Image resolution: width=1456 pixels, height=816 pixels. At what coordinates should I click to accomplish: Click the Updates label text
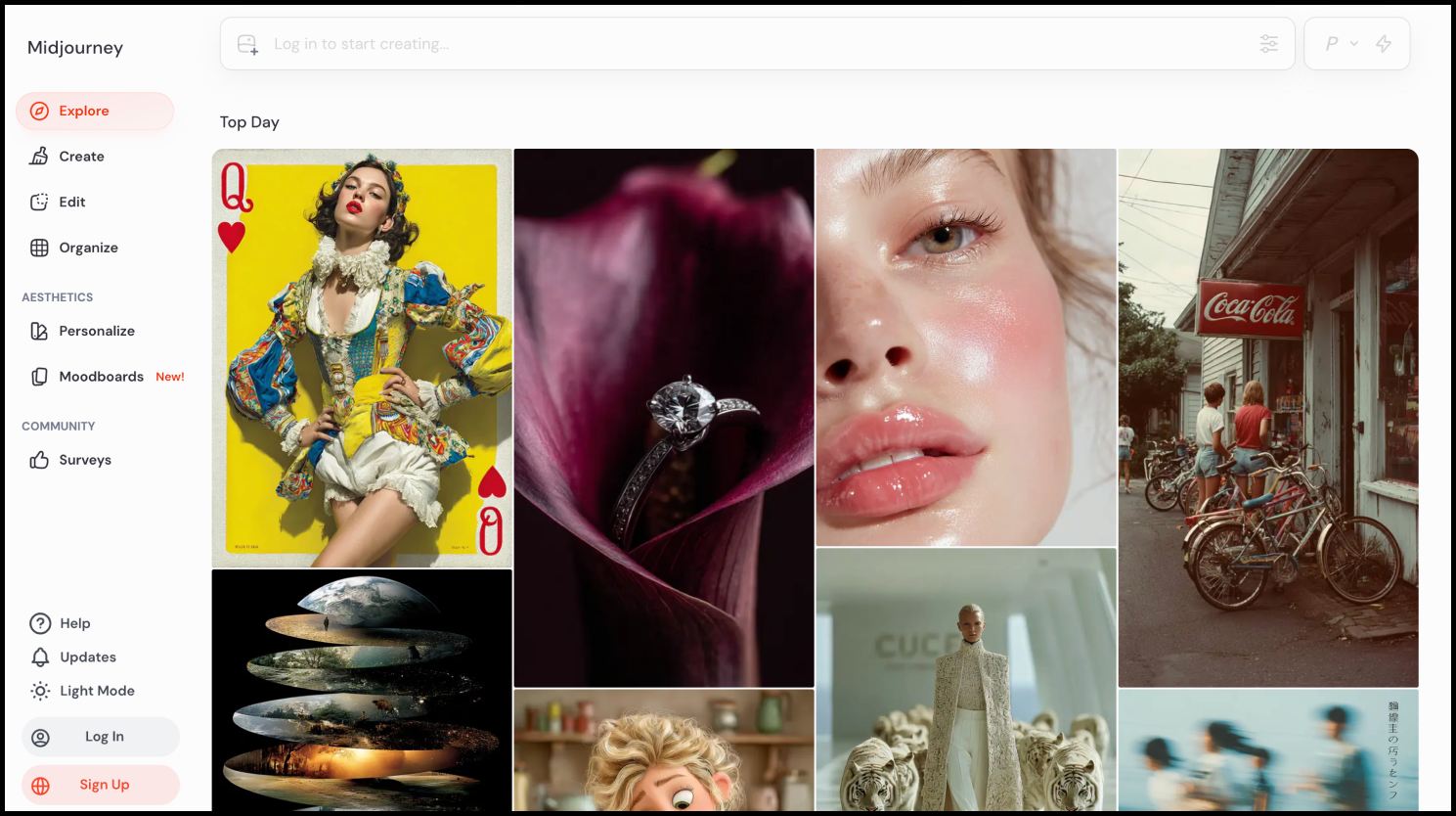[x=88, y=657]
